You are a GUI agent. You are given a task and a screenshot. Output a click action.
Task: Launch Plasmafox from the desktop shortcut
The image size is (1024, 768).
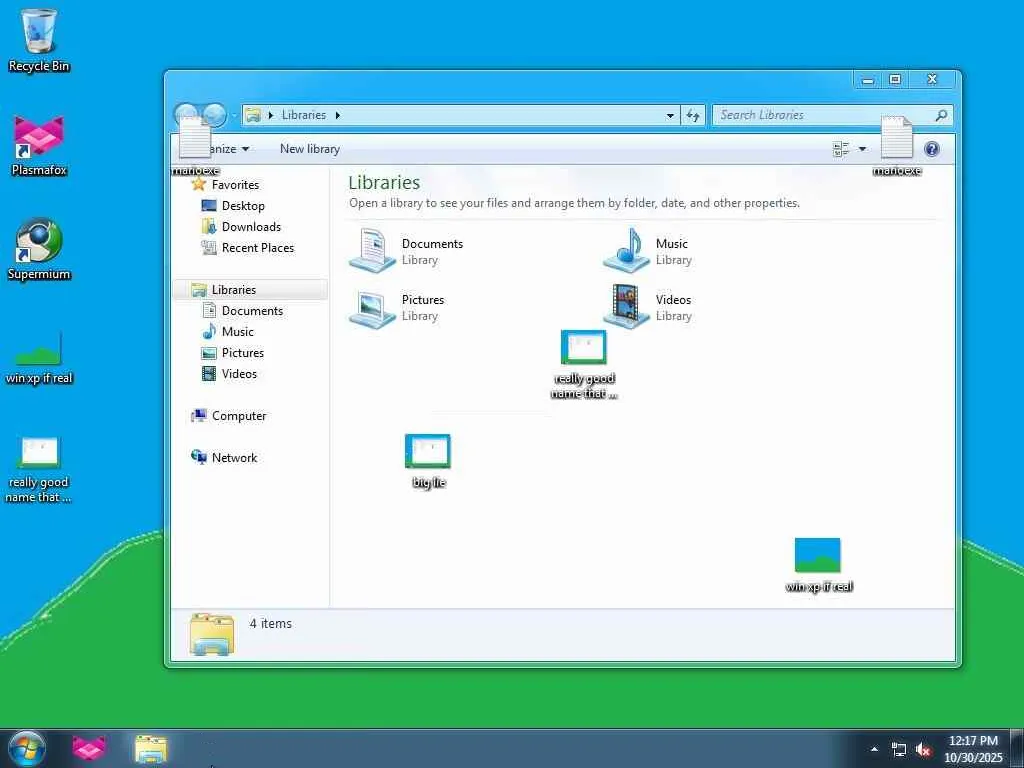click(39, 146)
